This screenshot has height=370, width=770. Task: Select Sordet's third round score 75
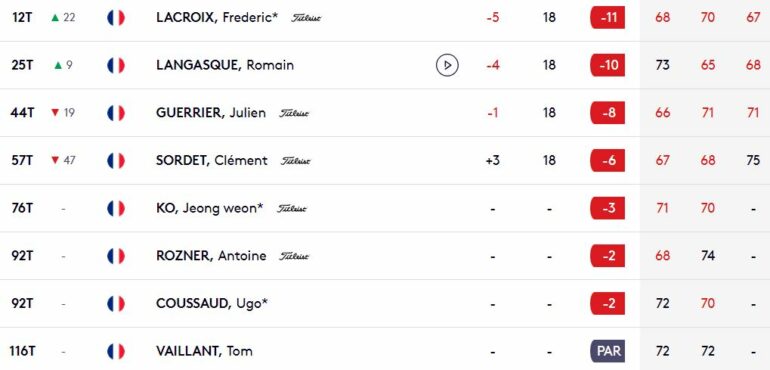(753, 161)
